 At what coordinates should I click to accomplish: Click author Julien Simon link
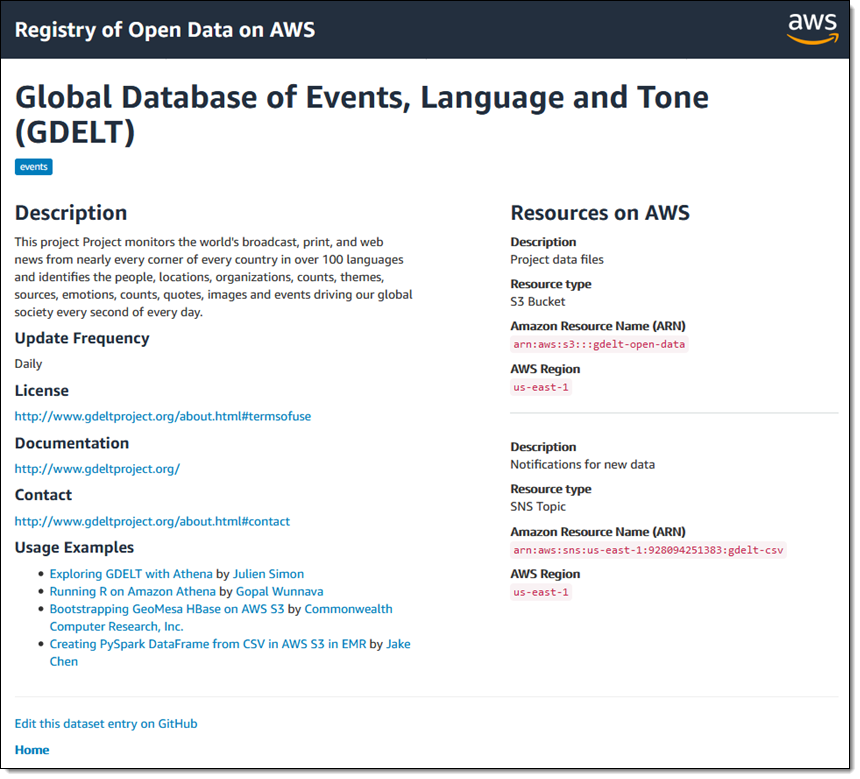click(x=268, y=574)
